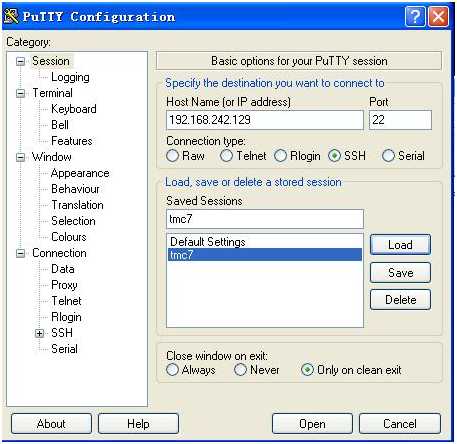Click the PuTTY icon in title bar
The width and height of the screenshot is (457, 444).
11,15
